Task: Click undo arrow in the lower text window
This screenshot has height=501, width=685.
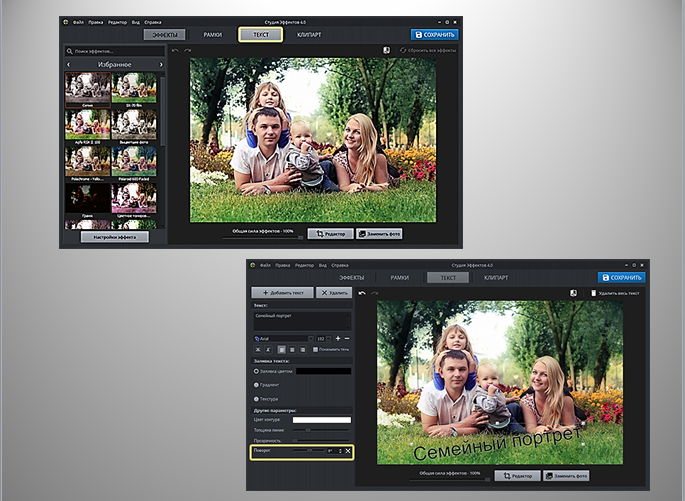Action: (361, 293)
